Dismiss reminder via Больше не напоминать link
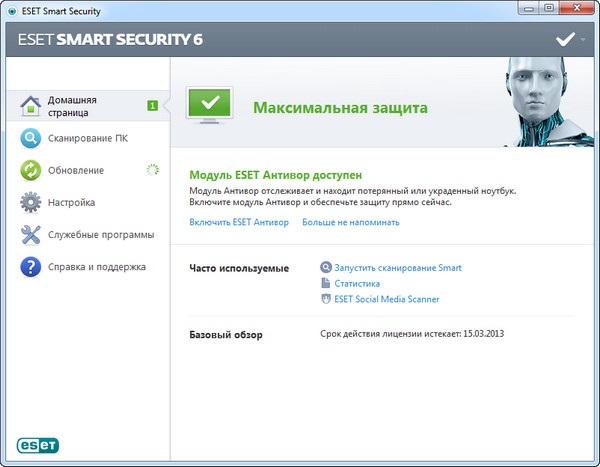This screenshot has height=467, width=600. (350, 222)
